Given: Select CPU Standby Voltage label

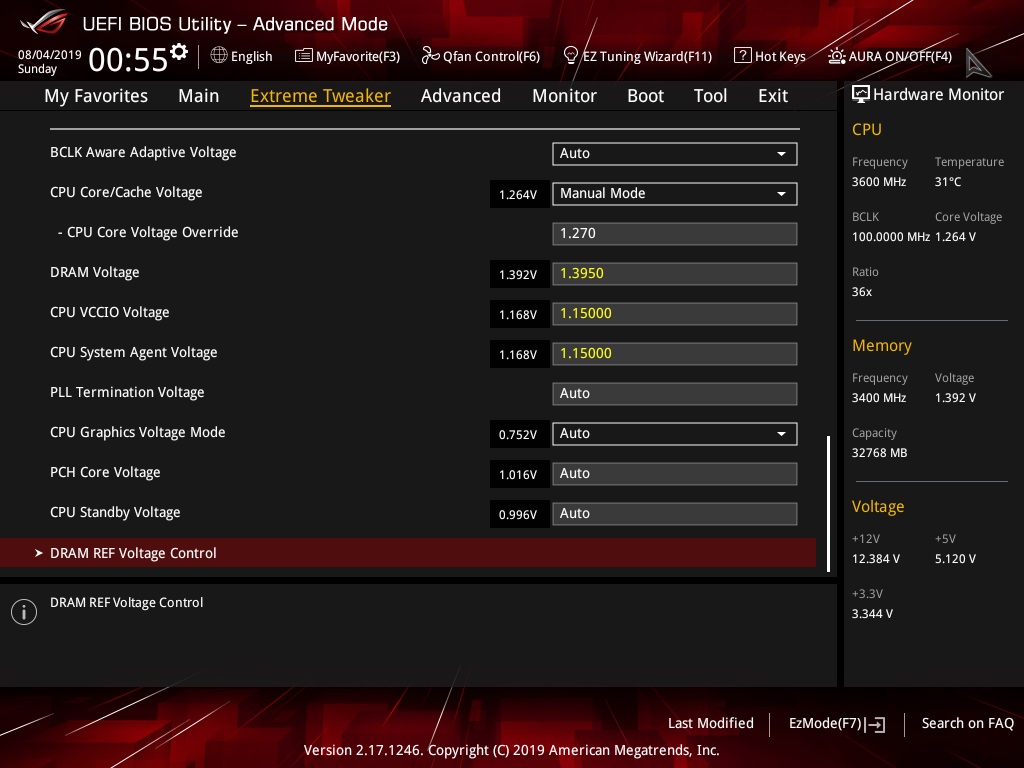Looking at the screenshot, I should click(115, 513).
